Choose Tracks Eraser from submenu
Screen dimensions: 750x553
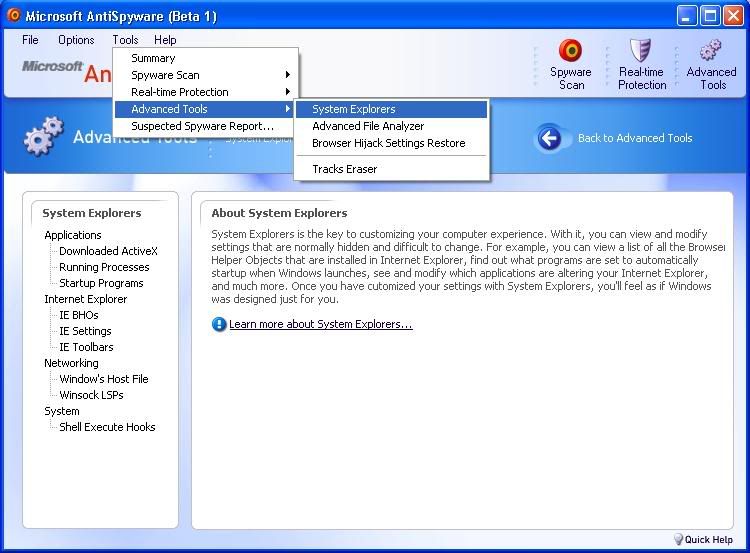[391, 169]
